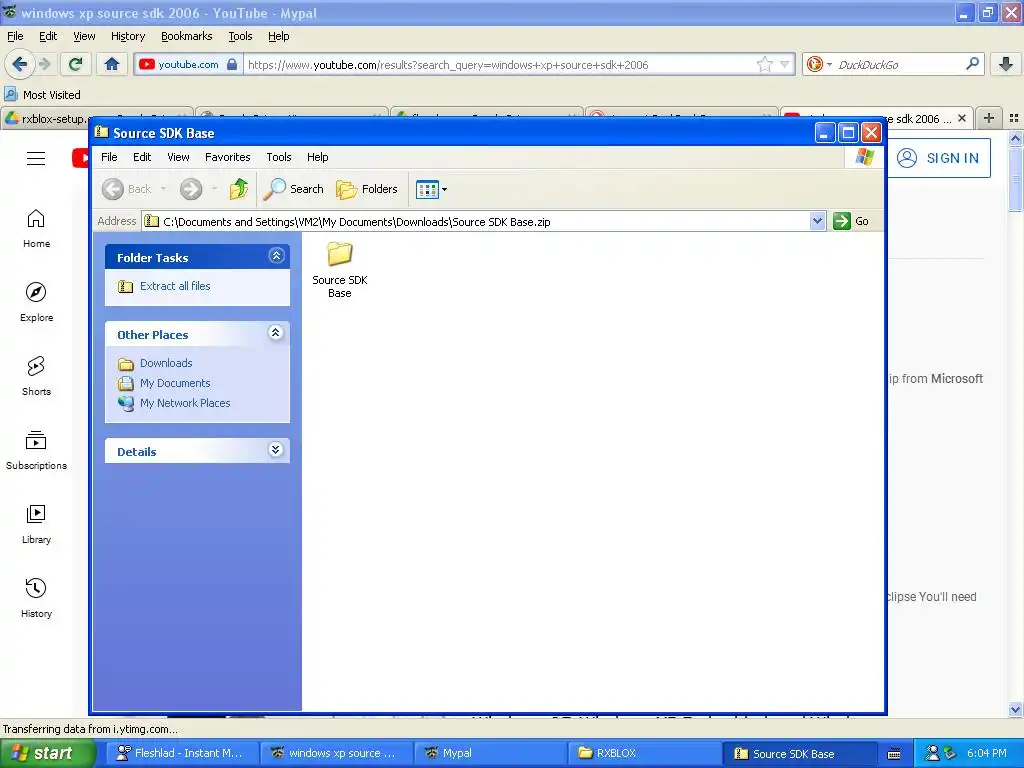Open the Explorer Edit menu
The width and height of the screenshot is (1024, 768).
pos(142,157)
